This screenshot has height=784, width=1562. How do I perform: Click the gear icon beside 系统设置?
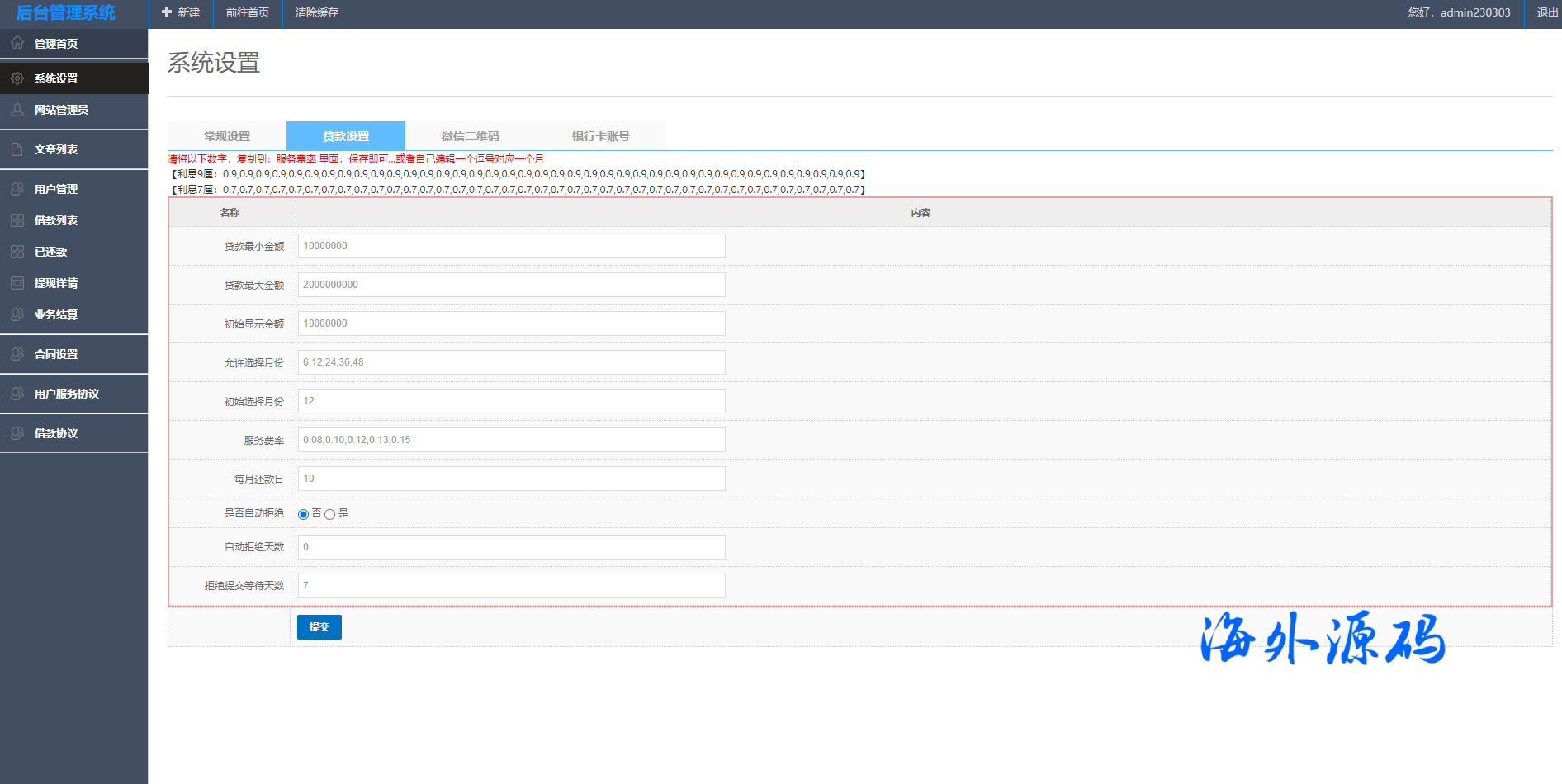17,78
